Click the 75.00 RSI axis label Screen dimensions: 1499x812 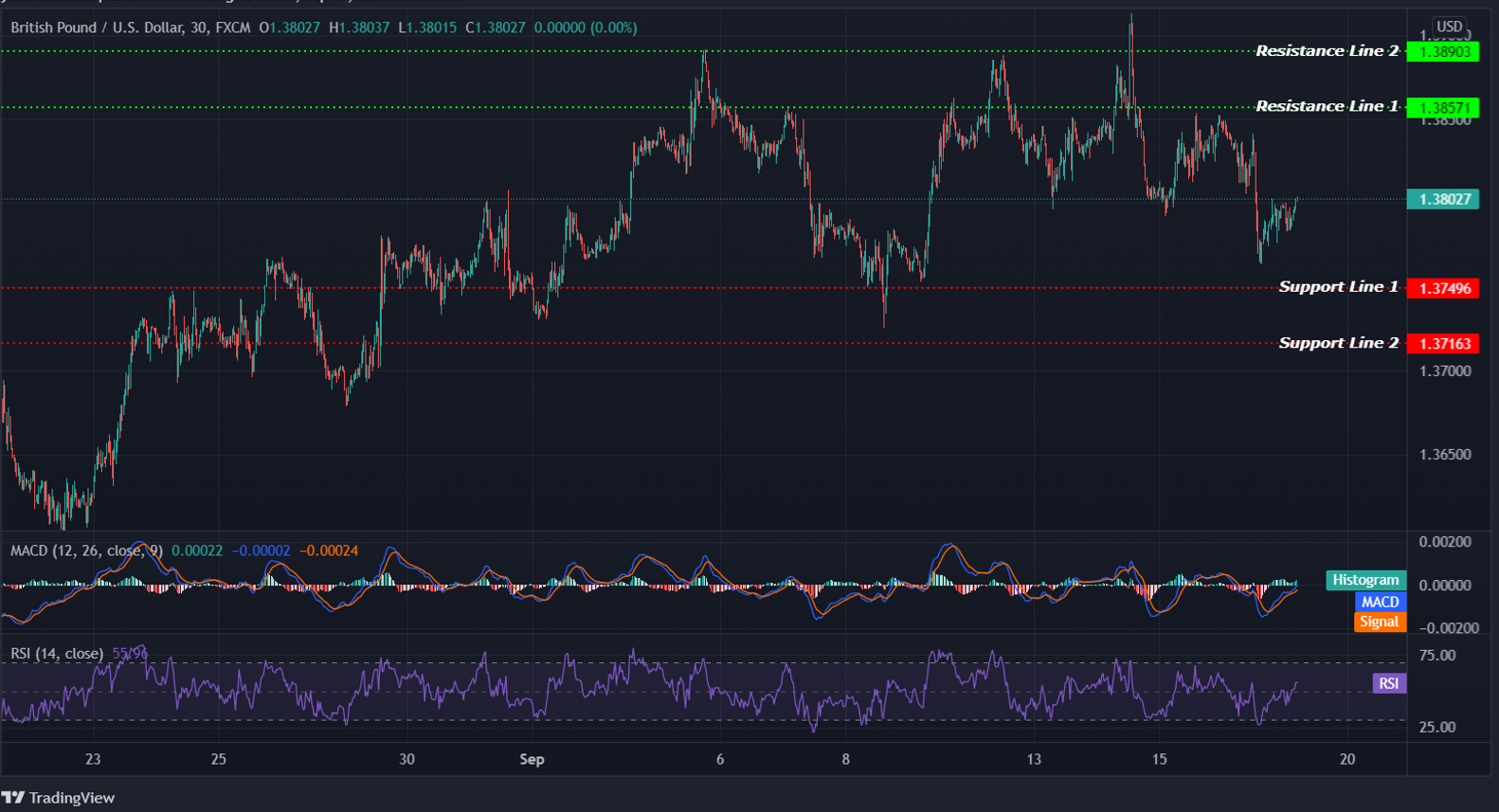[x=1437, y=655]
